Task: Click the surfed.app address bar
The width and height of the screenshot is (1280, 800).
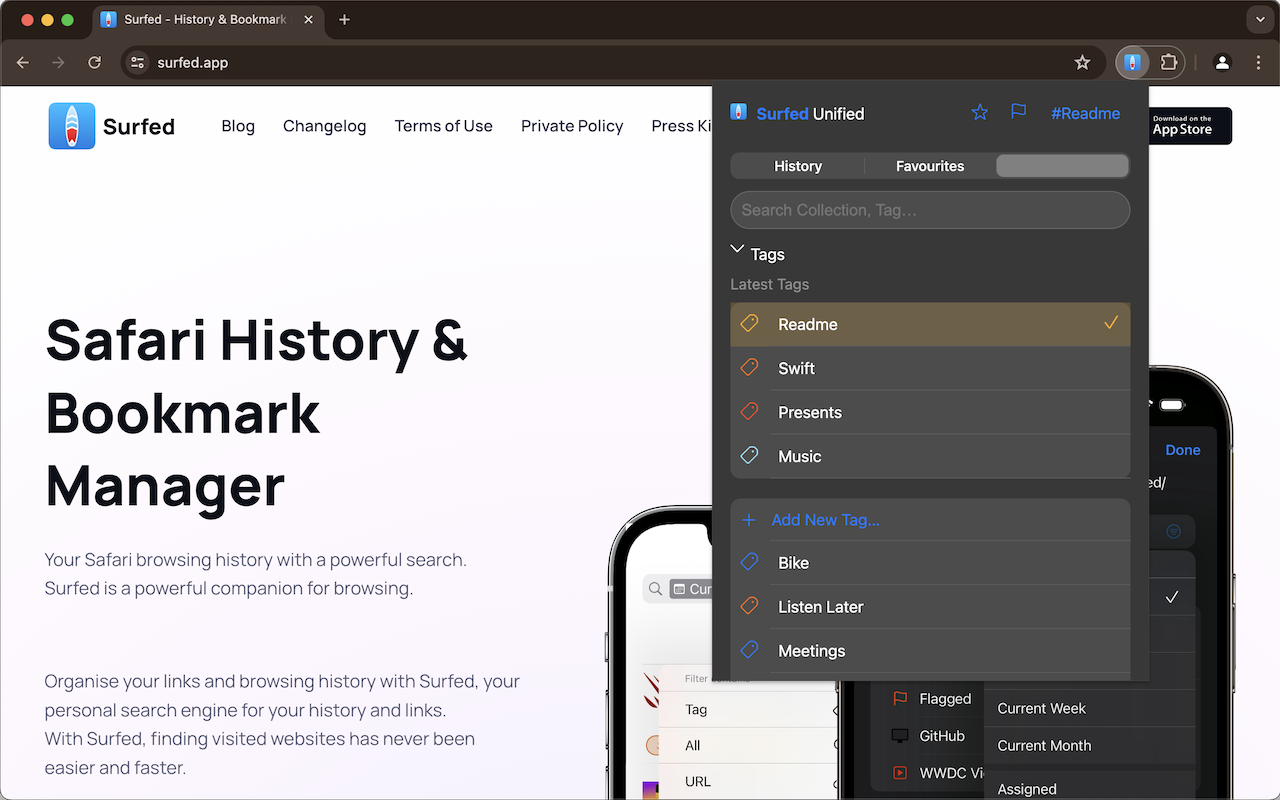Action: (612, 62)
